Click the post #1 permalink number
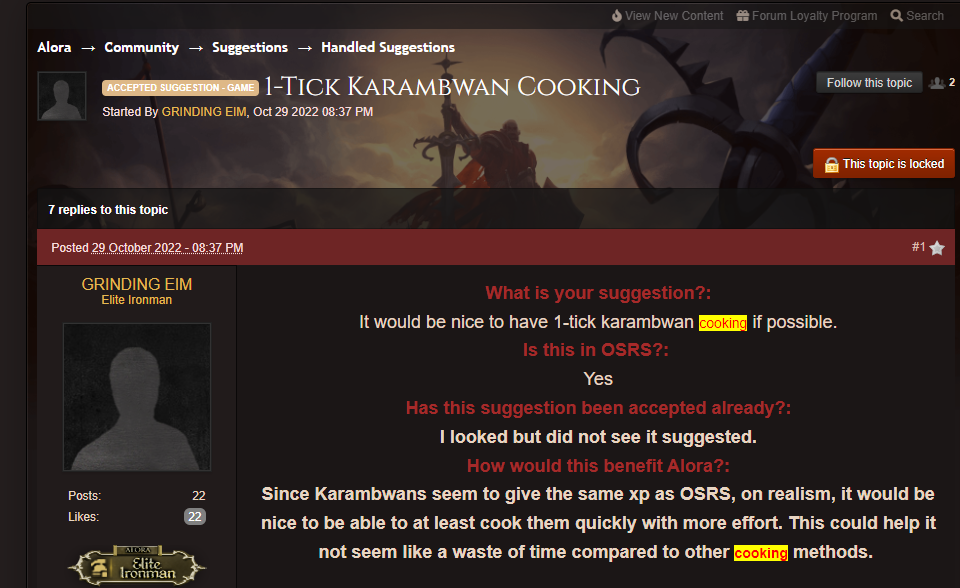This screenshot has height=588, width=960. click(918, 247)
